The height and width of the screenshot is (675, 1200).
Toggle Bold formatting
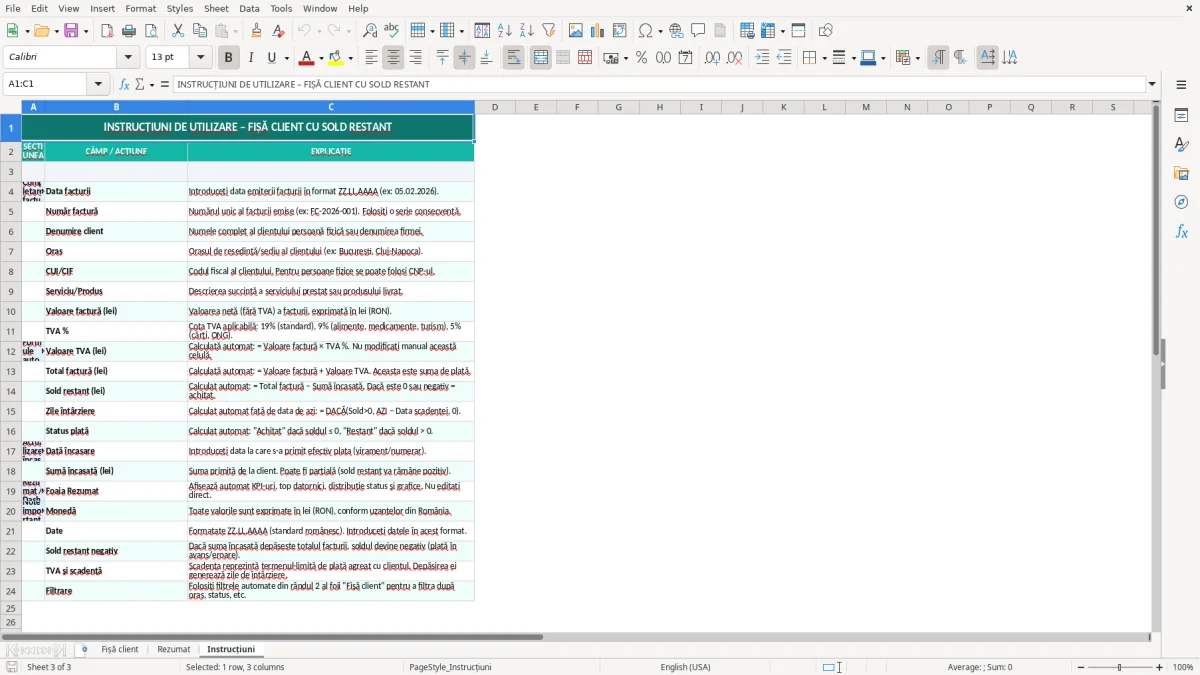[228, 58]
